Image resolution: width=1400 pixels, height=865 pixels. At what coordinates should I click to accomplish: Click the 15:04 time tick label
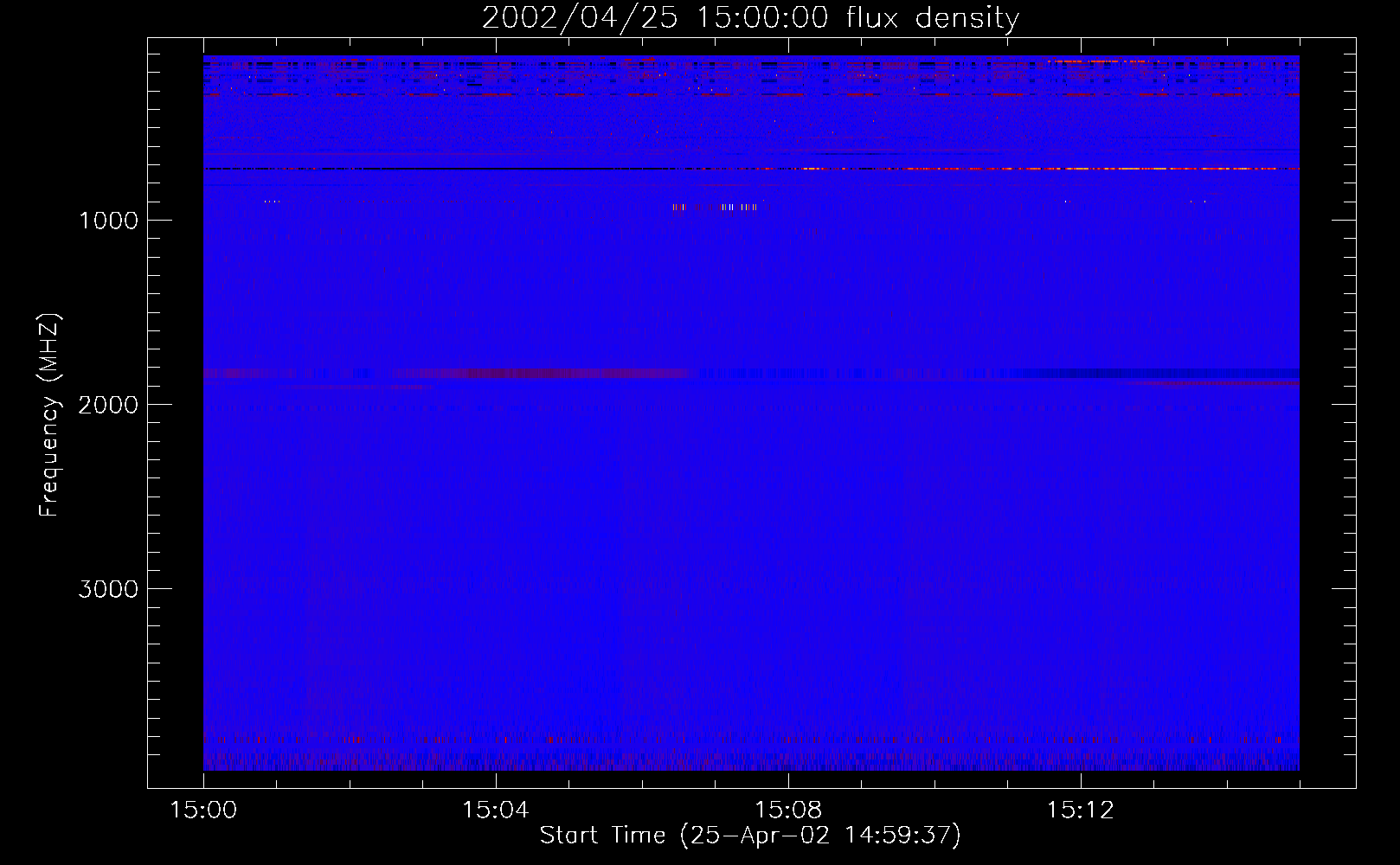point(496,811)
